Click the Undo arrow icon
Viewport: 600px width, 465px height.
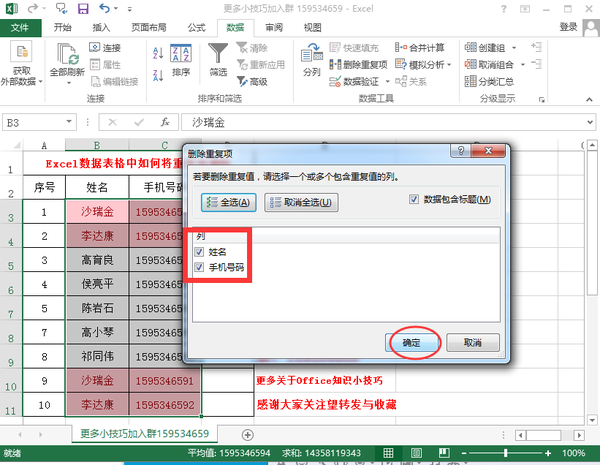pos(104,8)
